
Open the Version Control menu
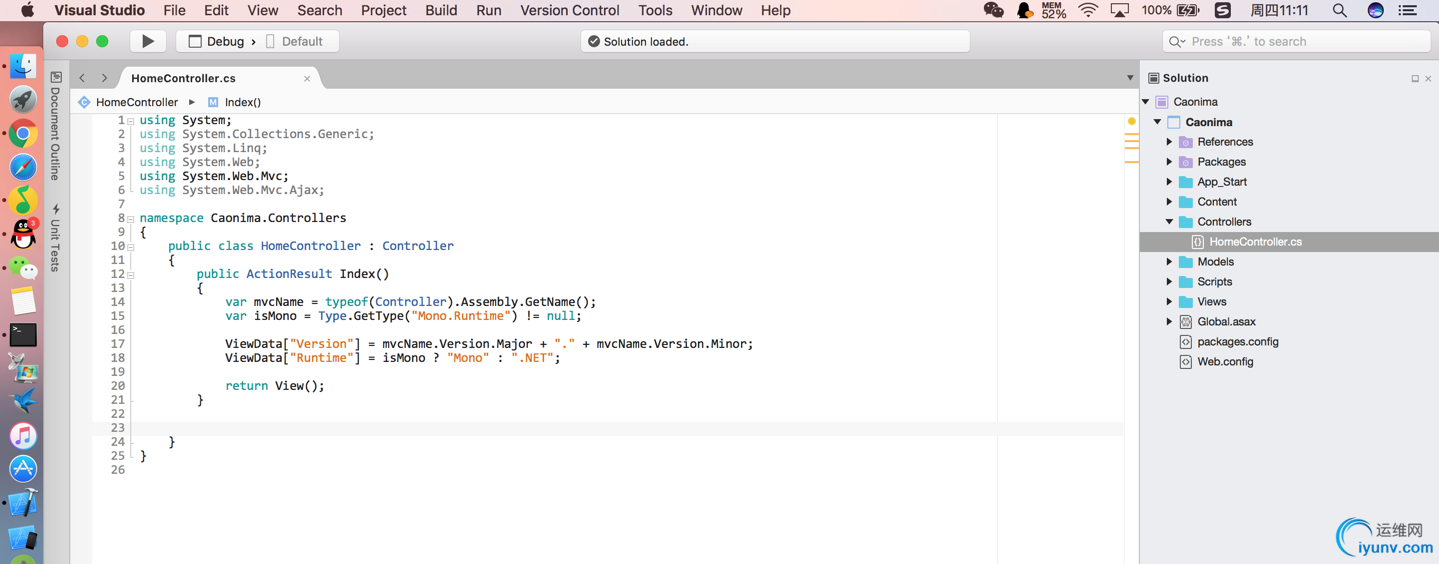click(570, 10)
